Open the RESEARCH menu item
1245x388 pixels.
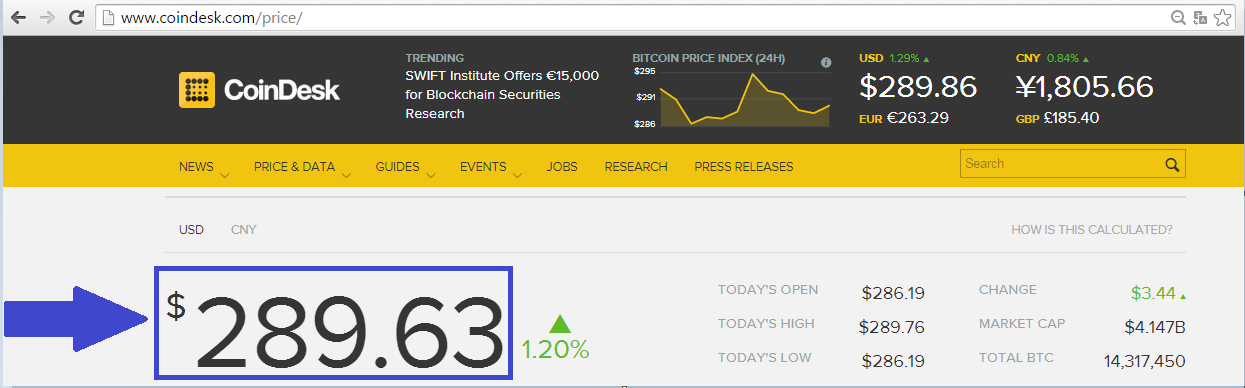[636, 167]
